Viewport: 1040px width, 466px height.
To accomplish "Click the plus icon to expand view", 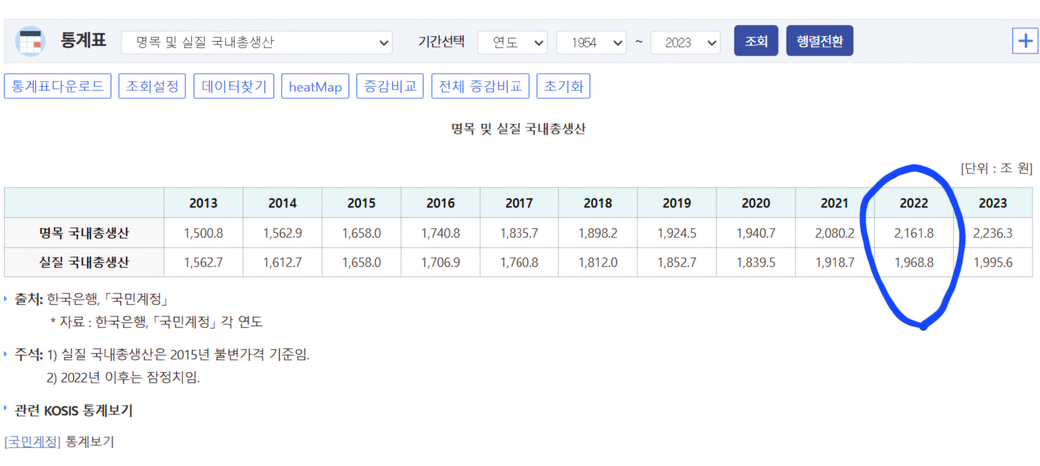I will [x=1025, y=41].
